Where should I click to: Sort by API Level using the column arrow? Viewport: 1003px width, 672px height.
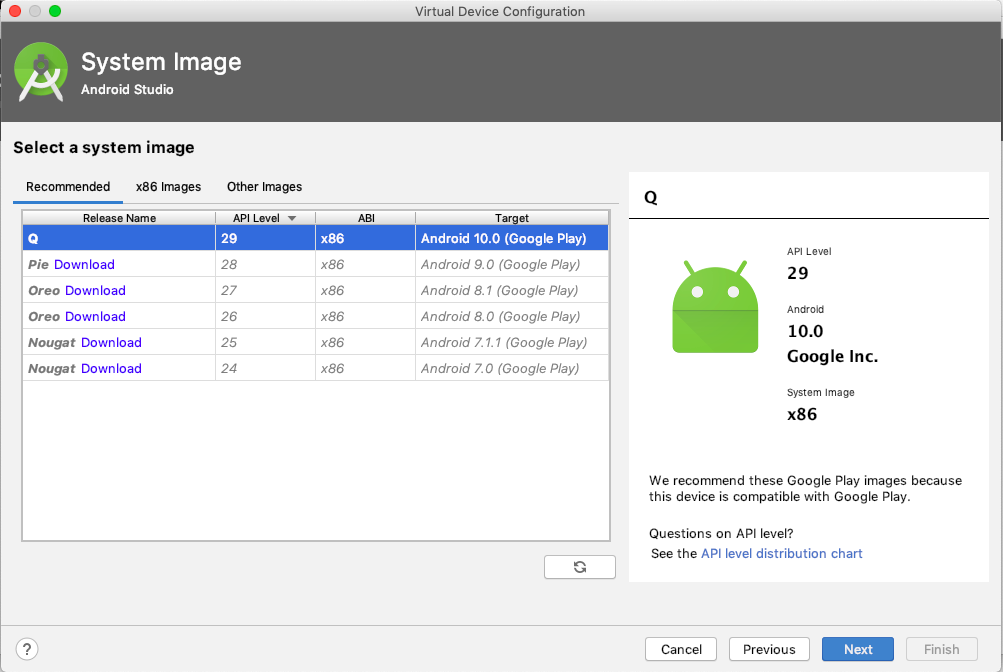point(292,218)
